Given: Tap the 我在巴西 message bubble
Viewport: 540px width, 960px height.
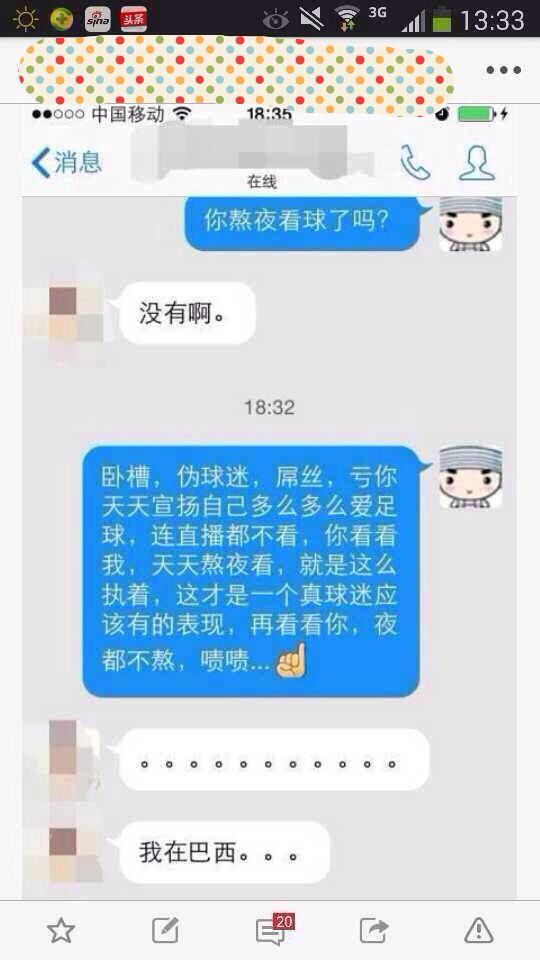Looking at the screenshot, I should 223,852.
